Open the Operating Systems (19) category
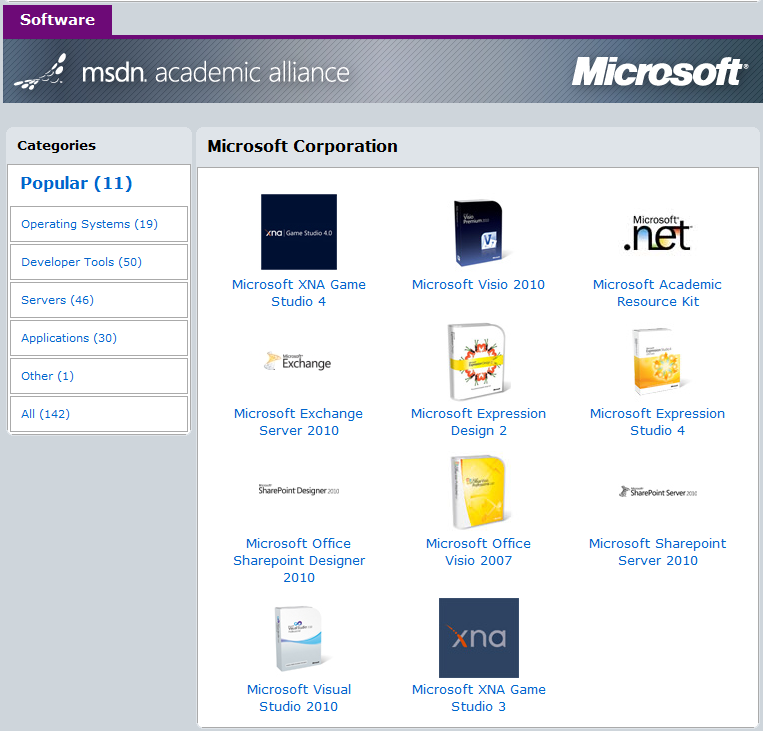Viewport: 763px width, 731px height. [x=99, y=224]
